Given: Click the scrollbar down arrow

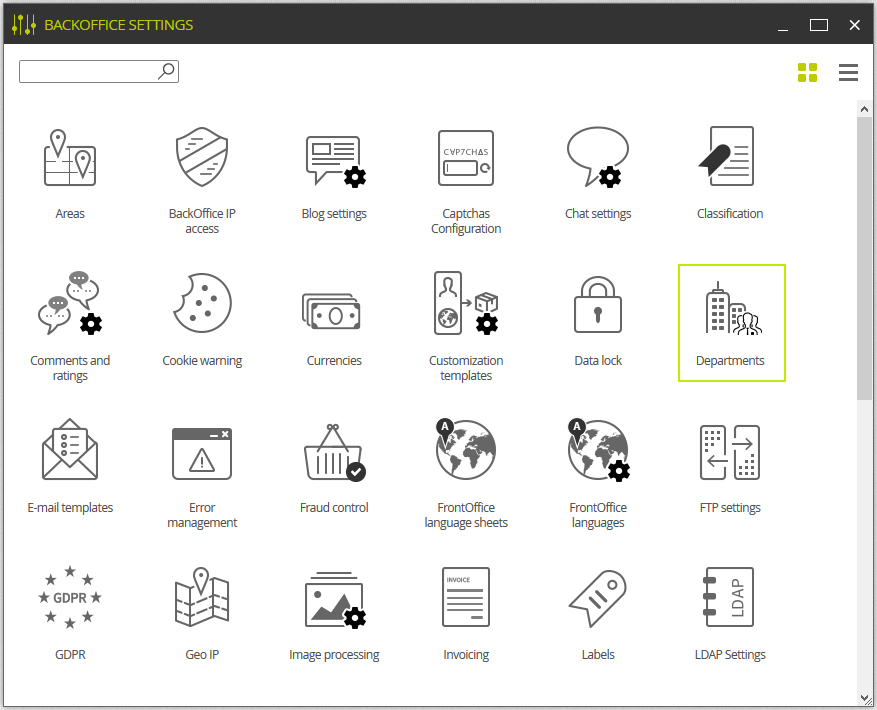Looking at the screenshot, I should tap(864, 698).
